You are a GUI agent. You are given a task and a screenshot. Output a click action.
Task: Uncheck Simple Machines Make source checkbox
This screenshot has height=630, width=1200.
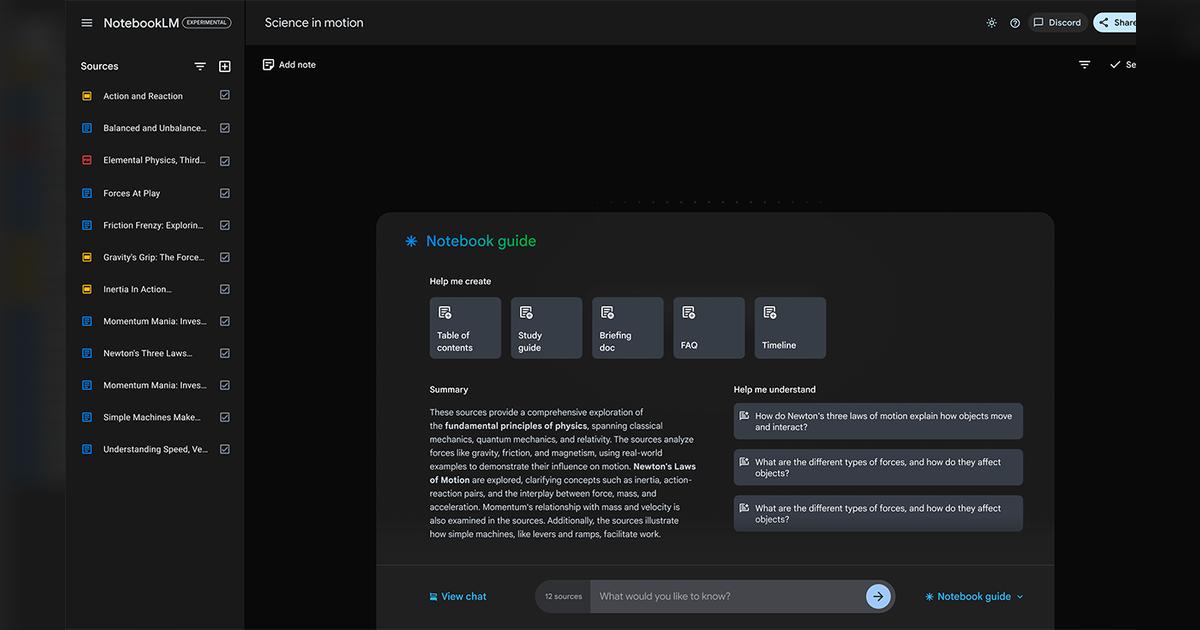point(225,417)
